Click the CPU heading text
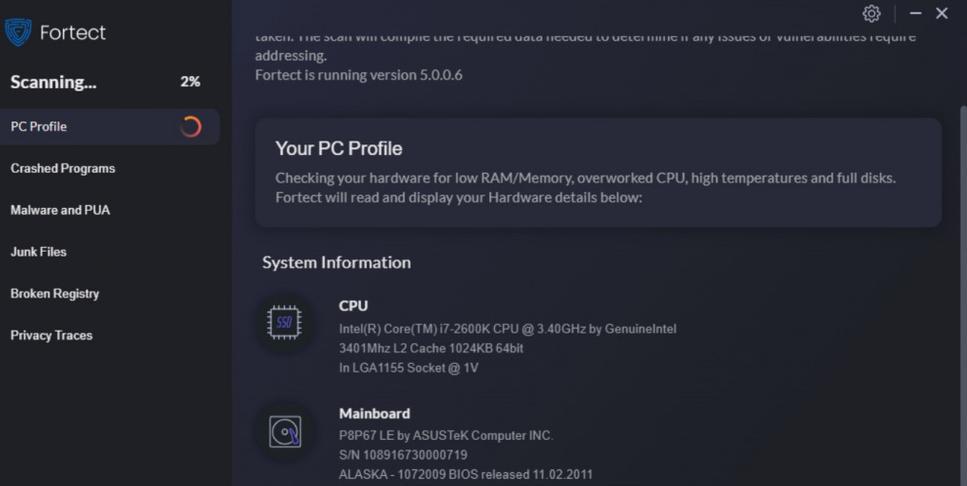 pos(353,306)
